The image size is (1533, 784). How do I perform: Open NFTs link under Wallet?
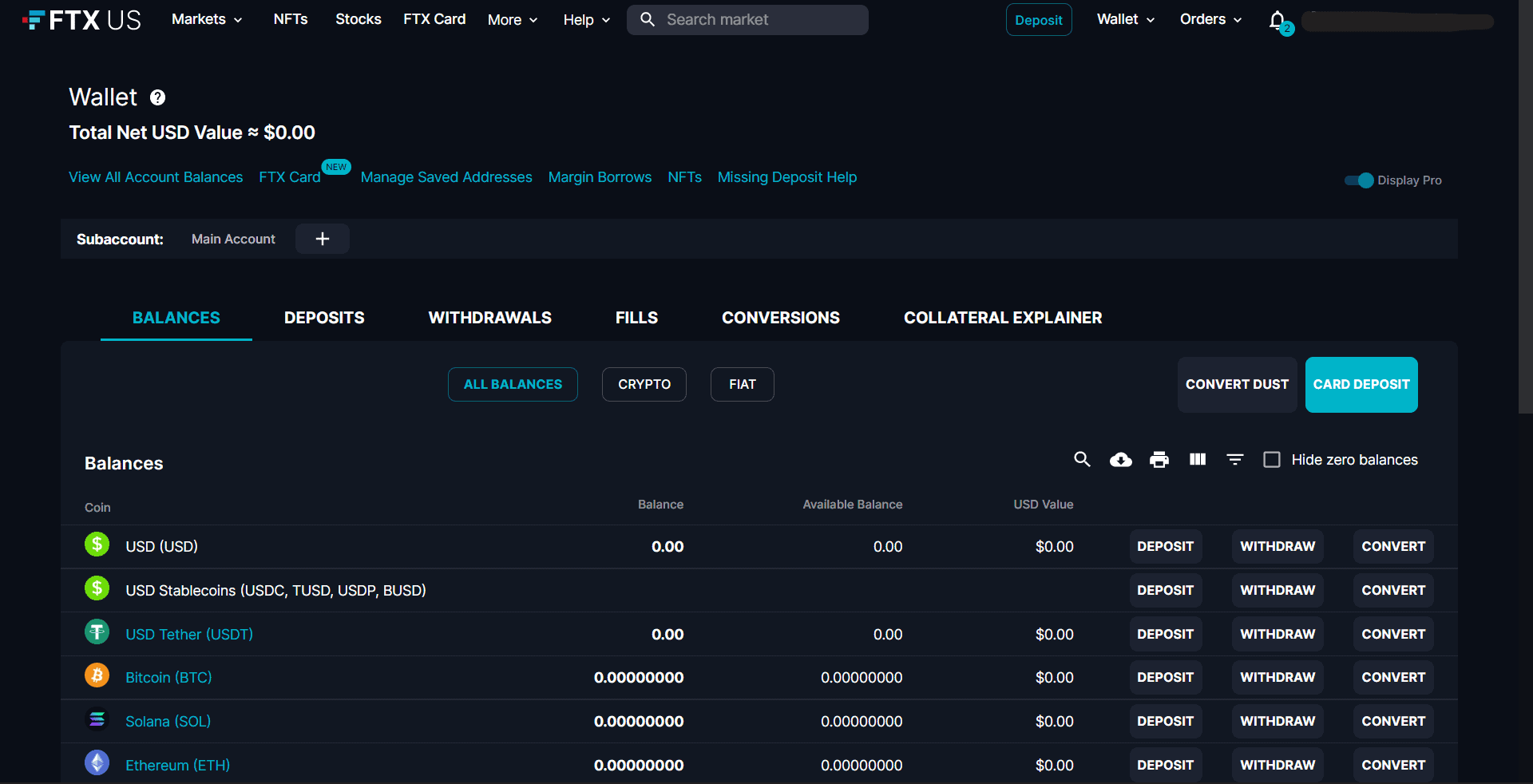[685, 177]
